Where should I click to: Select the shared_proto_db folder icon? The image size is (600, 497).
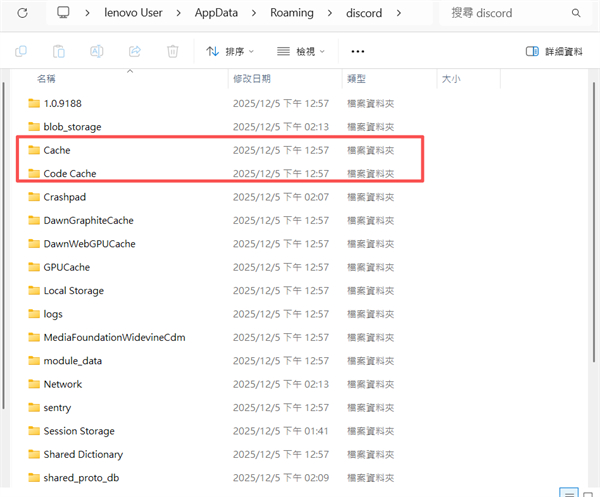34,477
